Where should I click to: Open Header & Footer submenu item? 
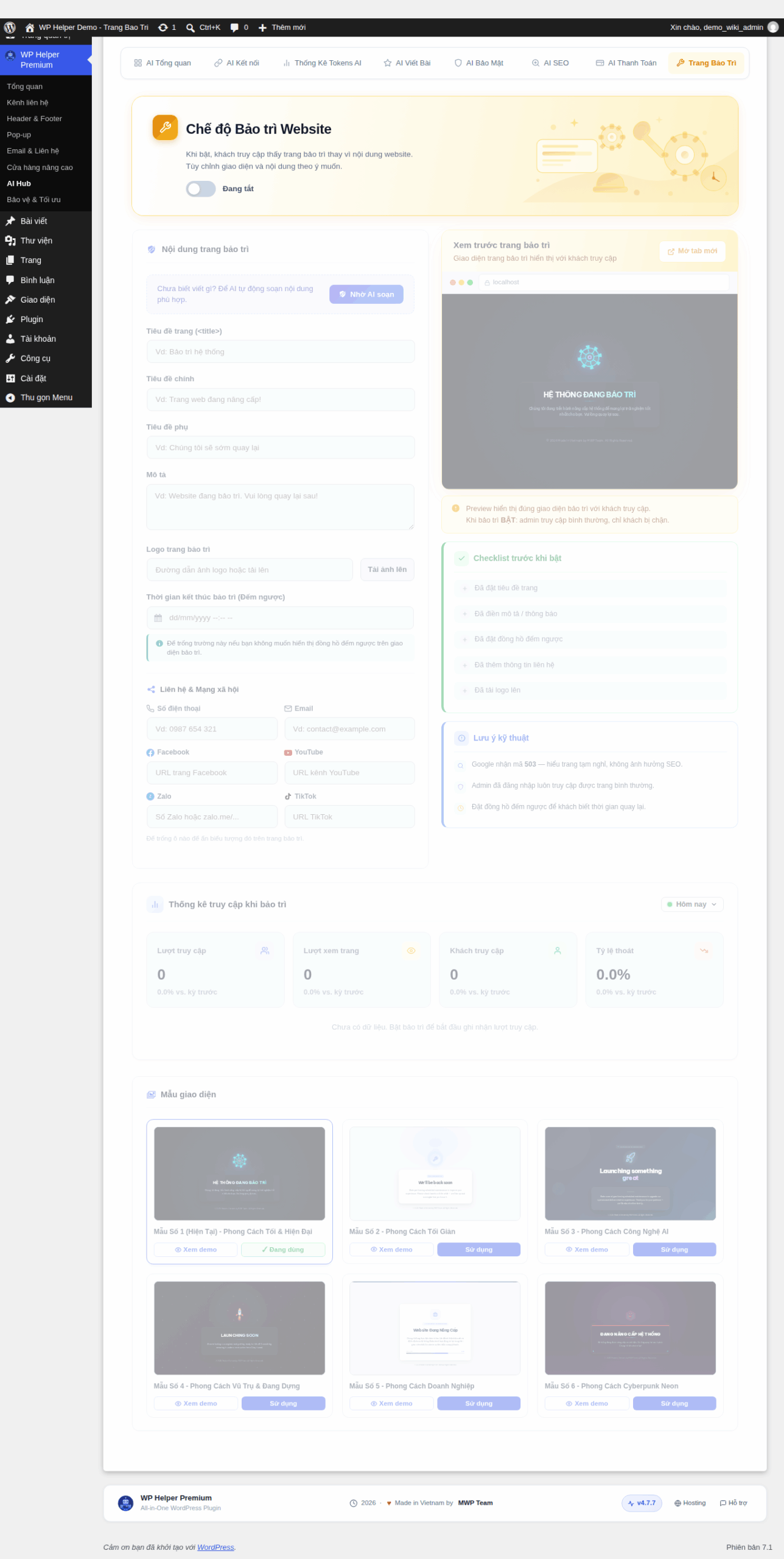click(x=34, y=119)
